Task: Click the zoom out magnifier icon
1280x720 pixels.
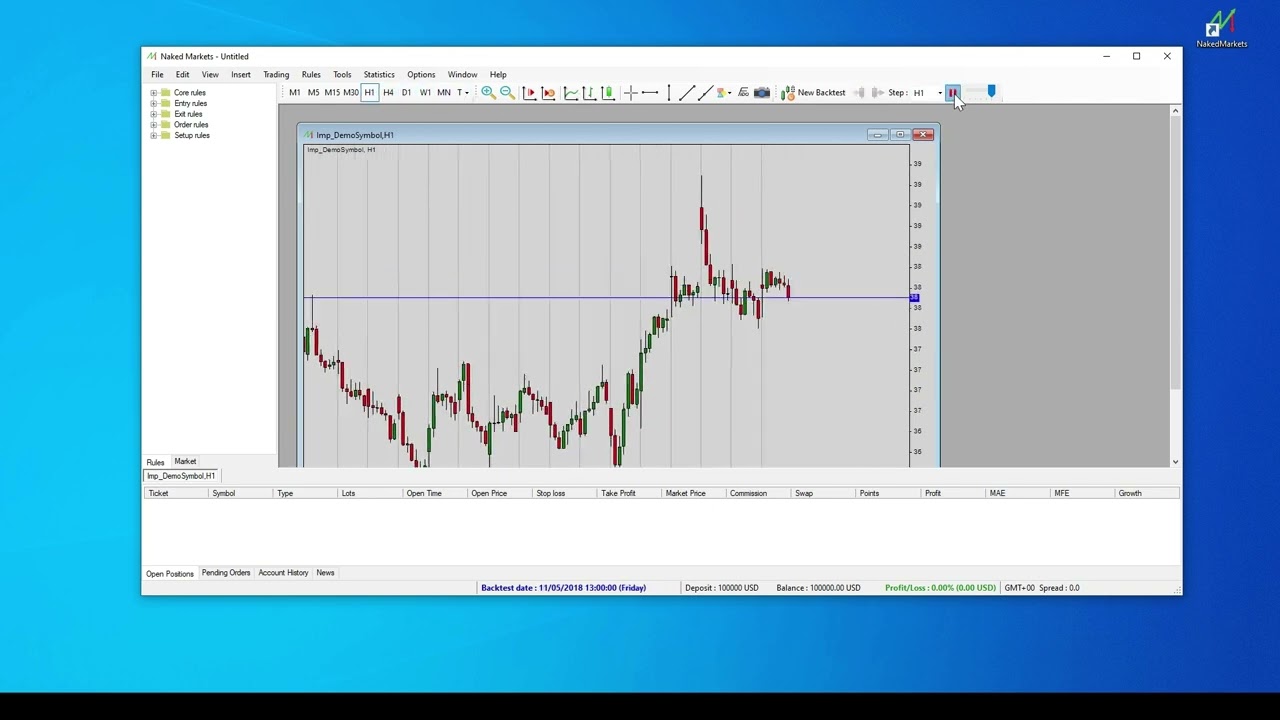Action: tap(507, 92)
